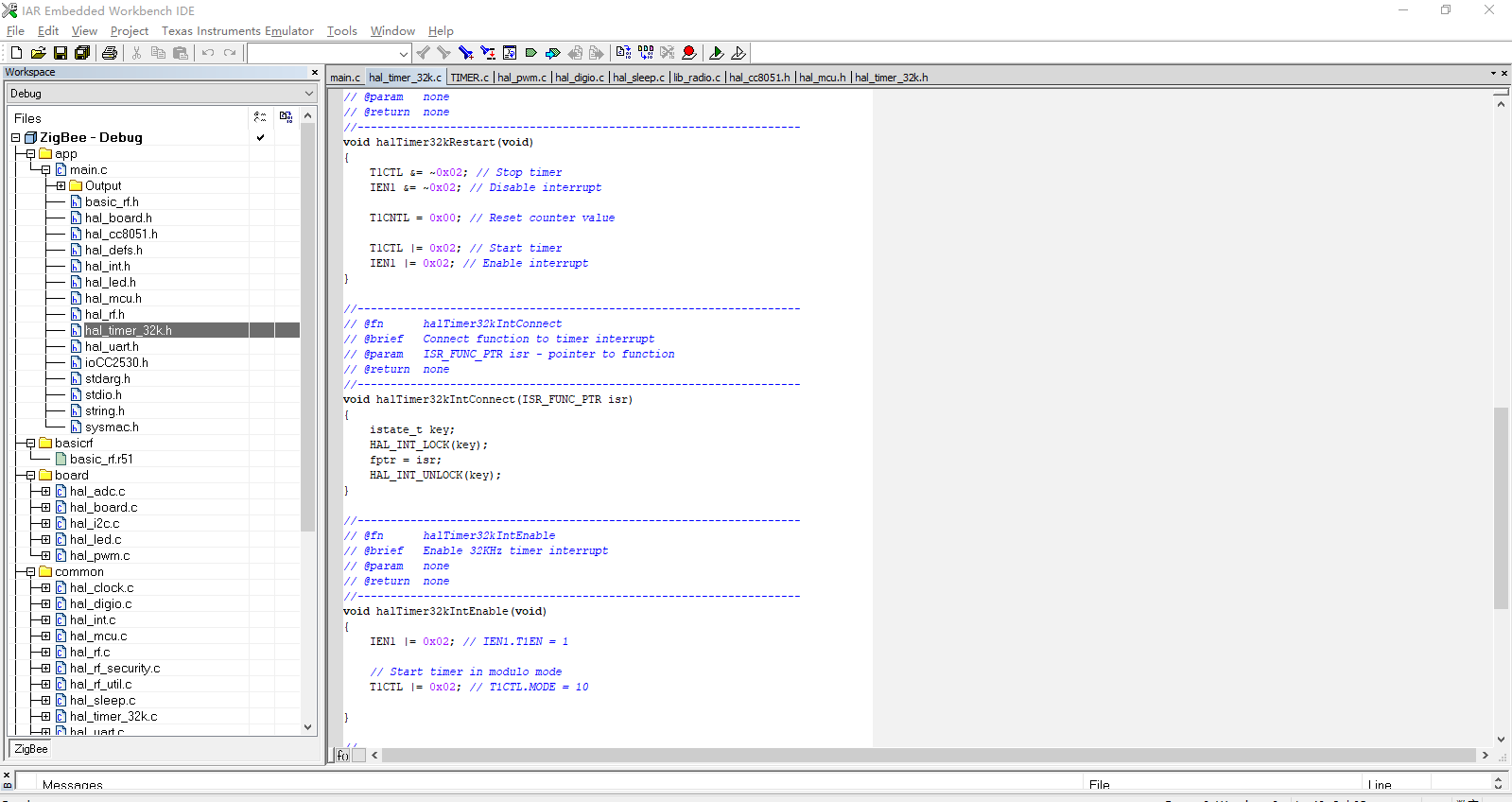Open the Replace dialog from the toolbar
This screenshot has width=1512, height=802.
click(488, 53)
